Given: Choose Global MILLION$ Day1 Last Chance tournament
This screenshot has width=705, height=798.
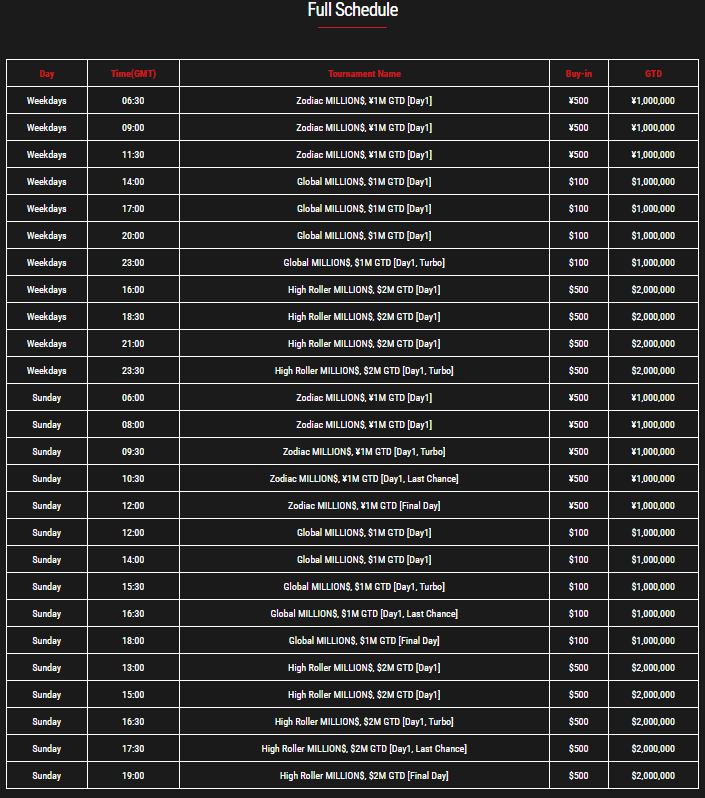Looking at the screenshot, I should (364, 614).
